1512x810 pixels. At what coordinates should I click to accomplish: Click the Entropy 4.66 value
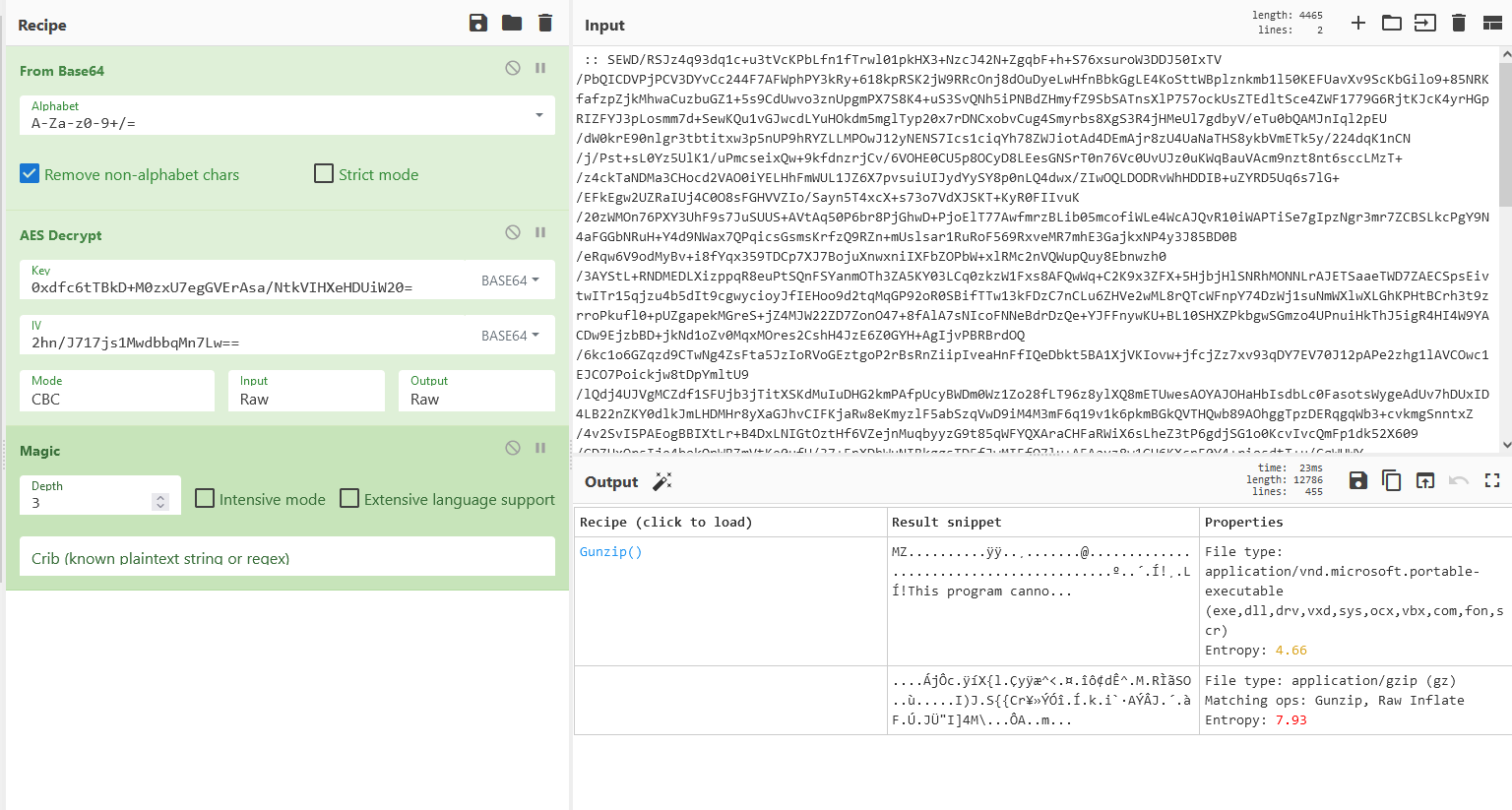[1291, 651]
